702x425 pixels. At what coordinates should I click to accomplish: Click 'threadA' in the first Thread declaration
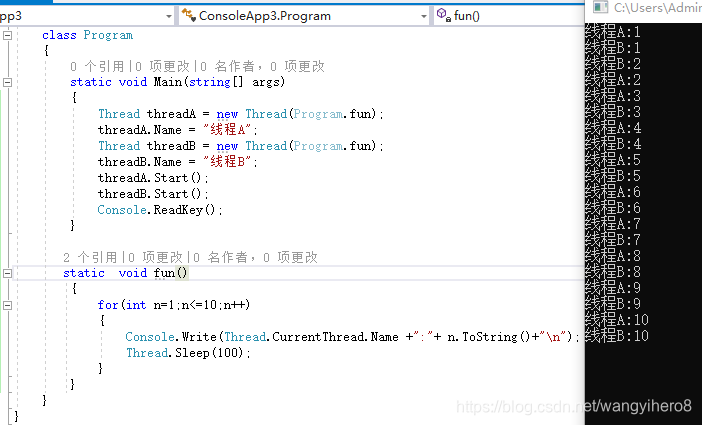tap(171, 114)
